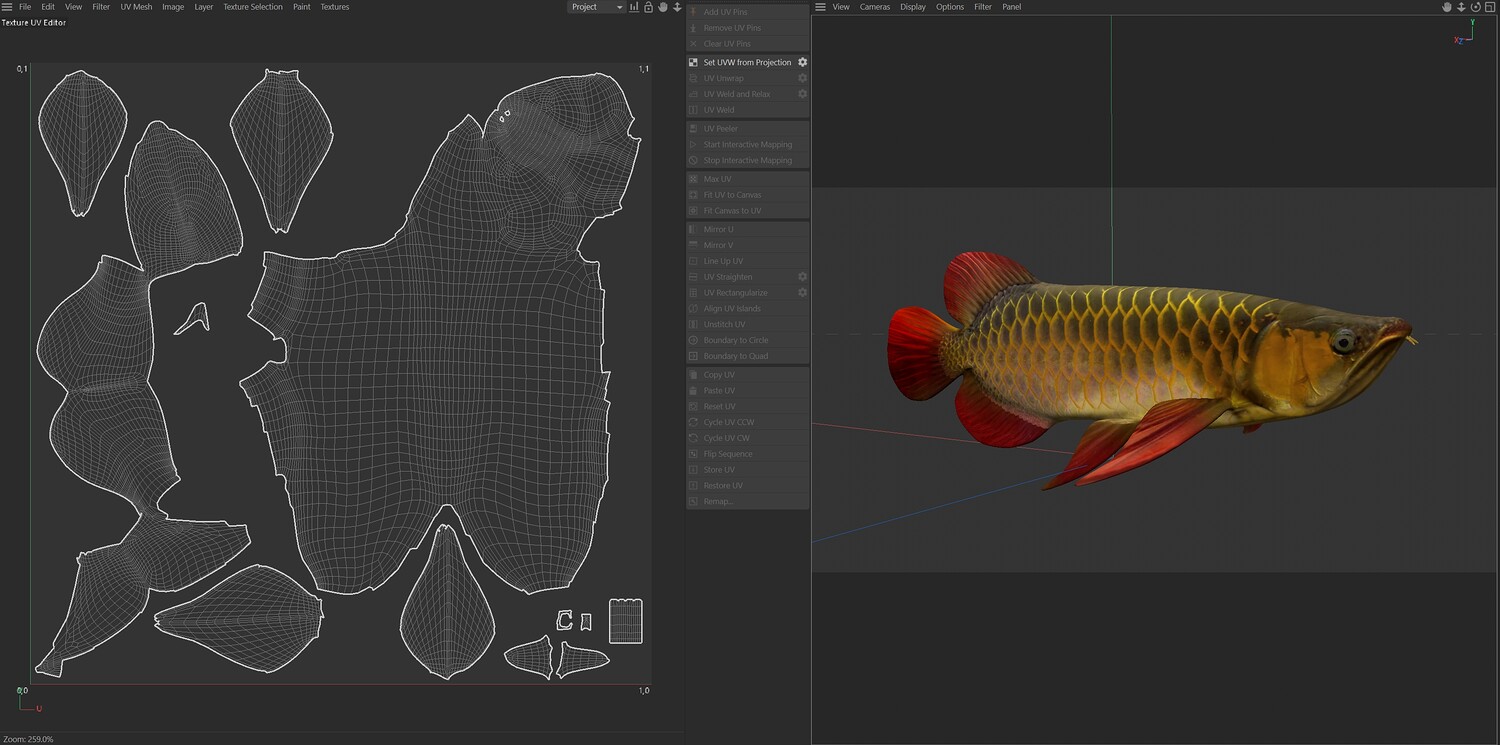
Task: Click the Remove UV Pins button
Action: (748, 28)
